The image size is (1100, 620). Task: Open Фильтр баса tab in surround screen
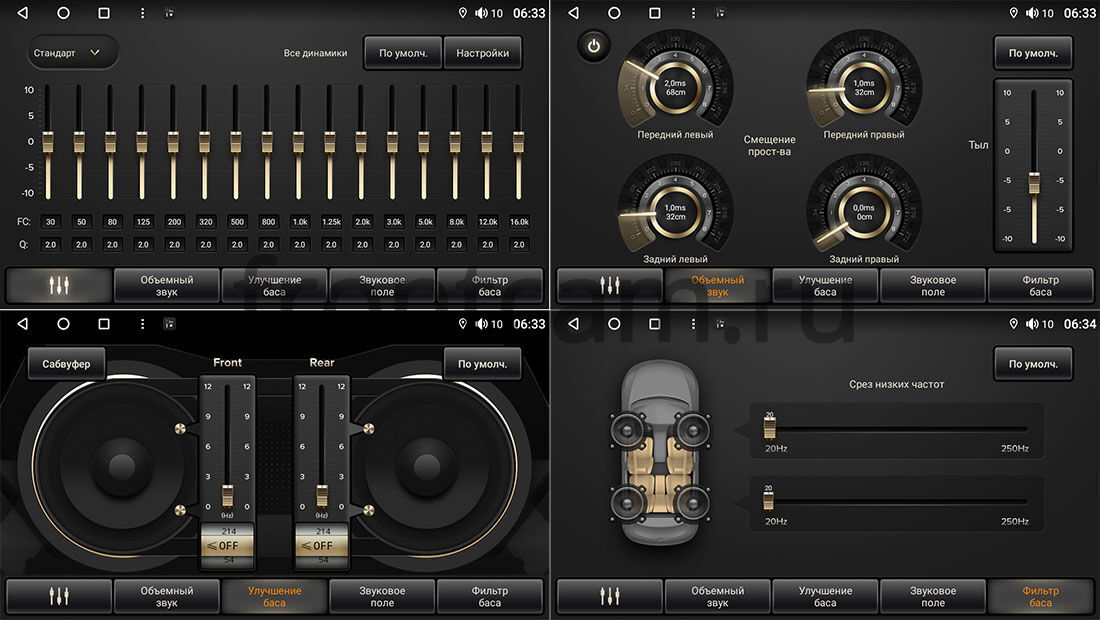coord(1040,286)
